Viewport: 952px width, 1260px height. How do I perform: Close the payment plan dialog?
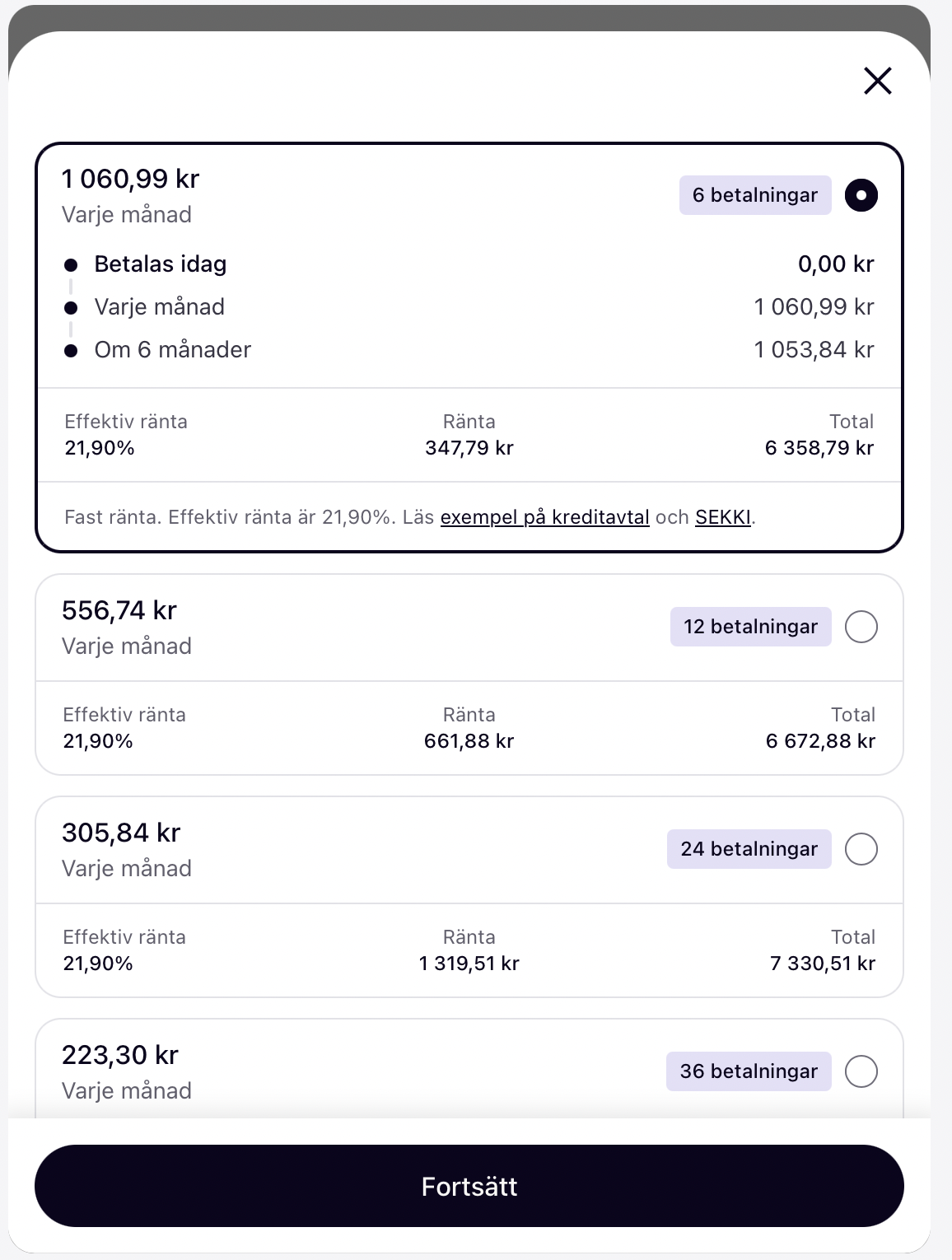point(878,81)
